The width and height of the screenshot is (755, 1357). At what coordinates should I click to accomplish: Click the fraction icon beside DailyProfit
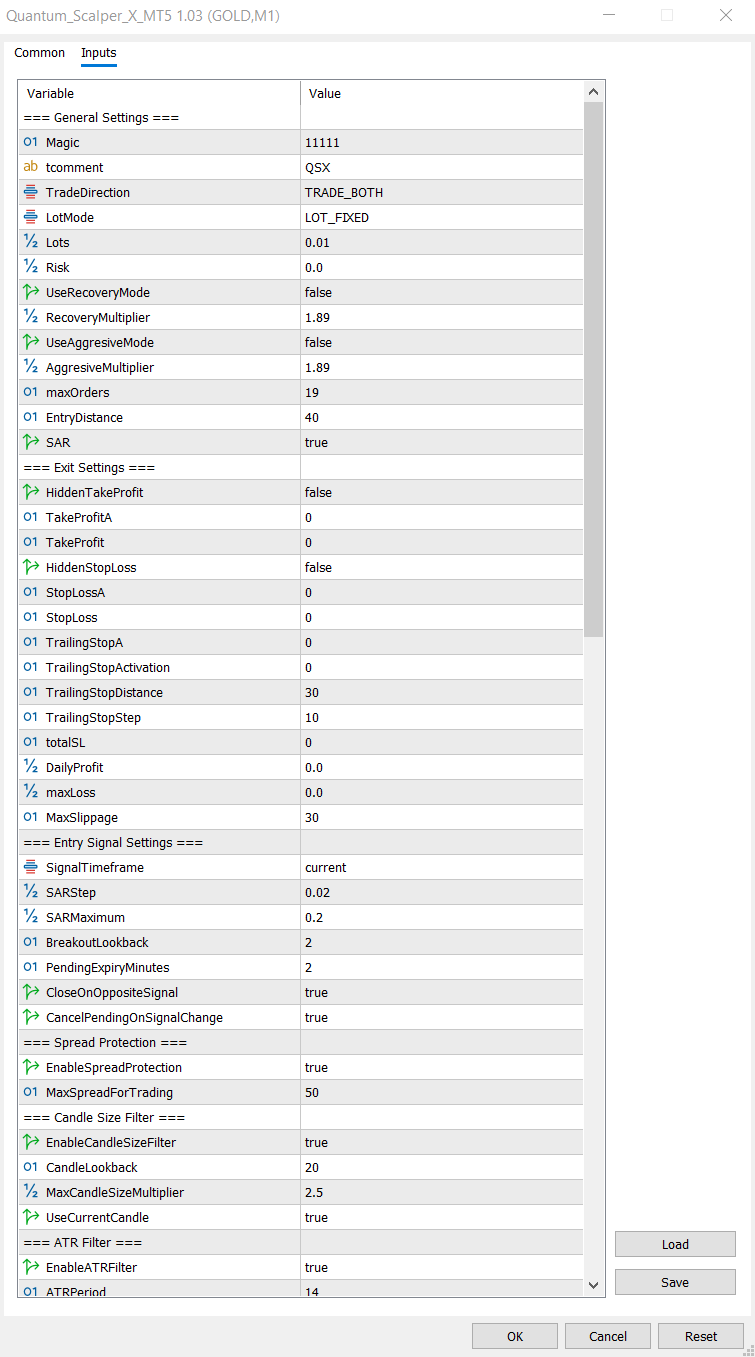30,768
